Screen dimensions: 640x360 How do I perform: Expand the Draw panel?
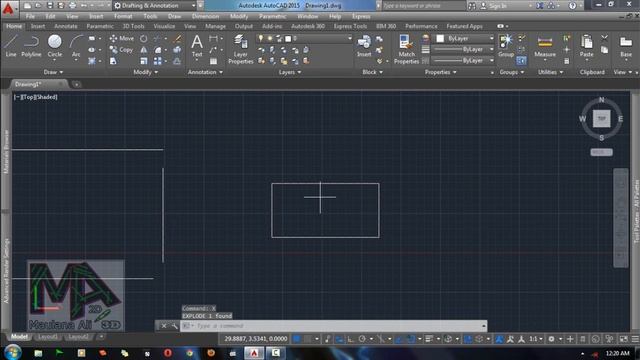click(x=53, y=72)
